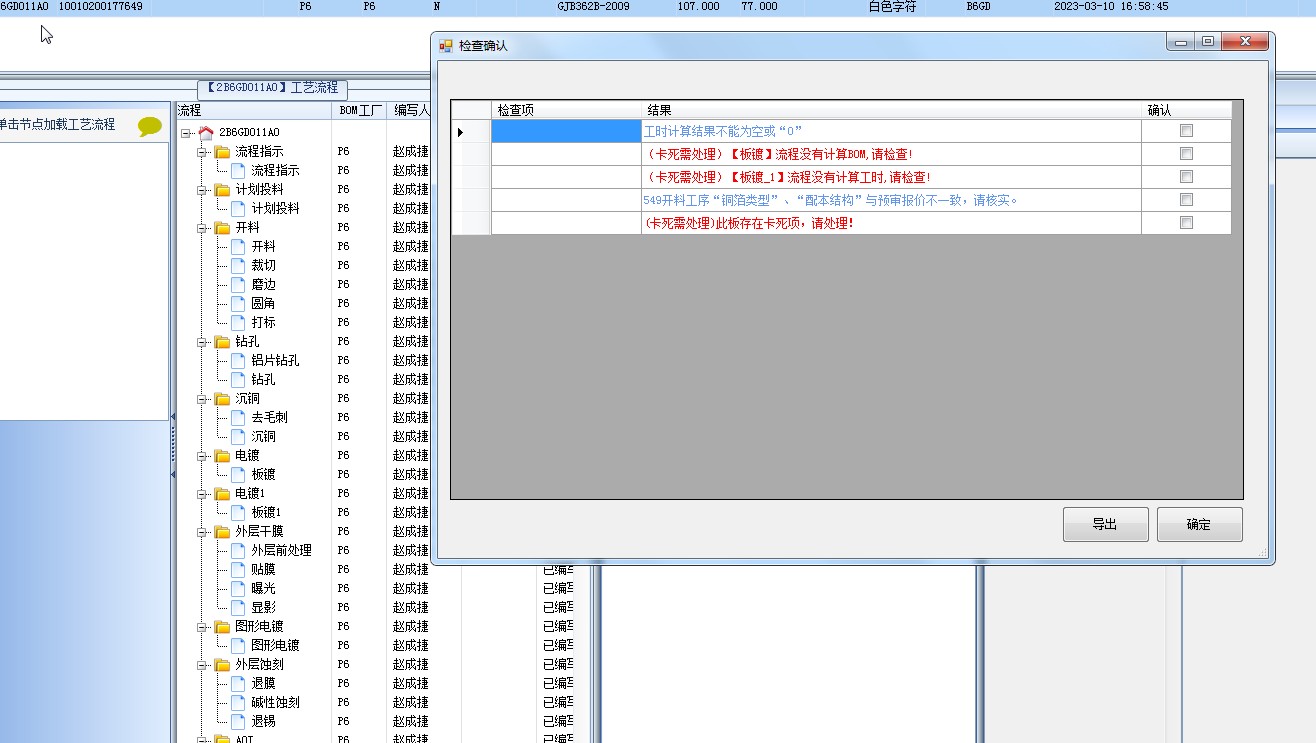Viewport: 1316px width, 743px height.
Task: Select the 显影 tree node label
Action: click(263, 607)
